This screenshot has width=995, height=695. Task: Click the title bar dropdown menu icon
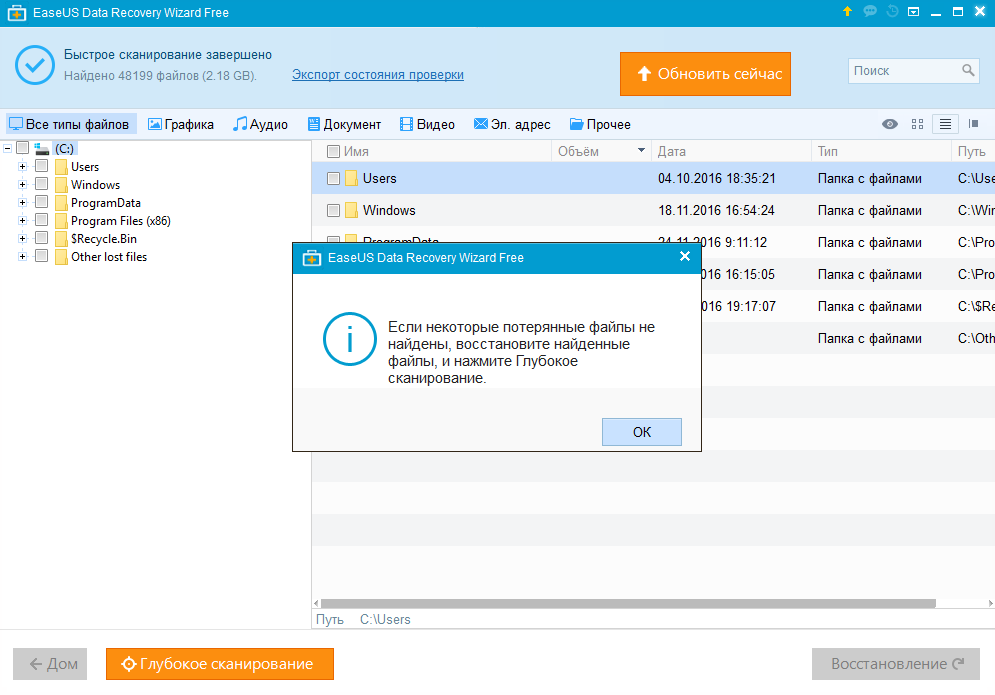913,12
